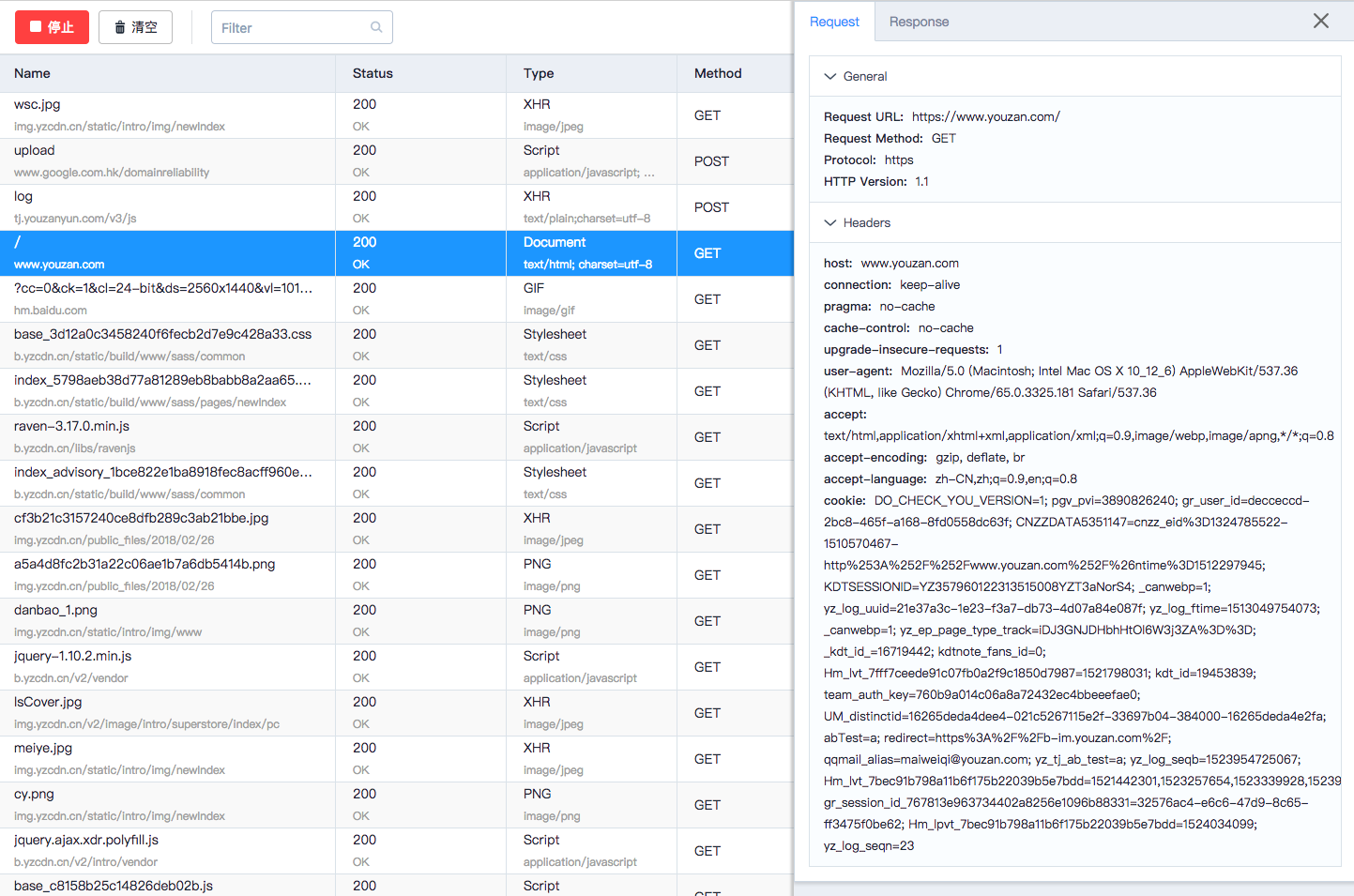Click the Protocol https value
Screen dimensions: 1354x896
[899, 159]
